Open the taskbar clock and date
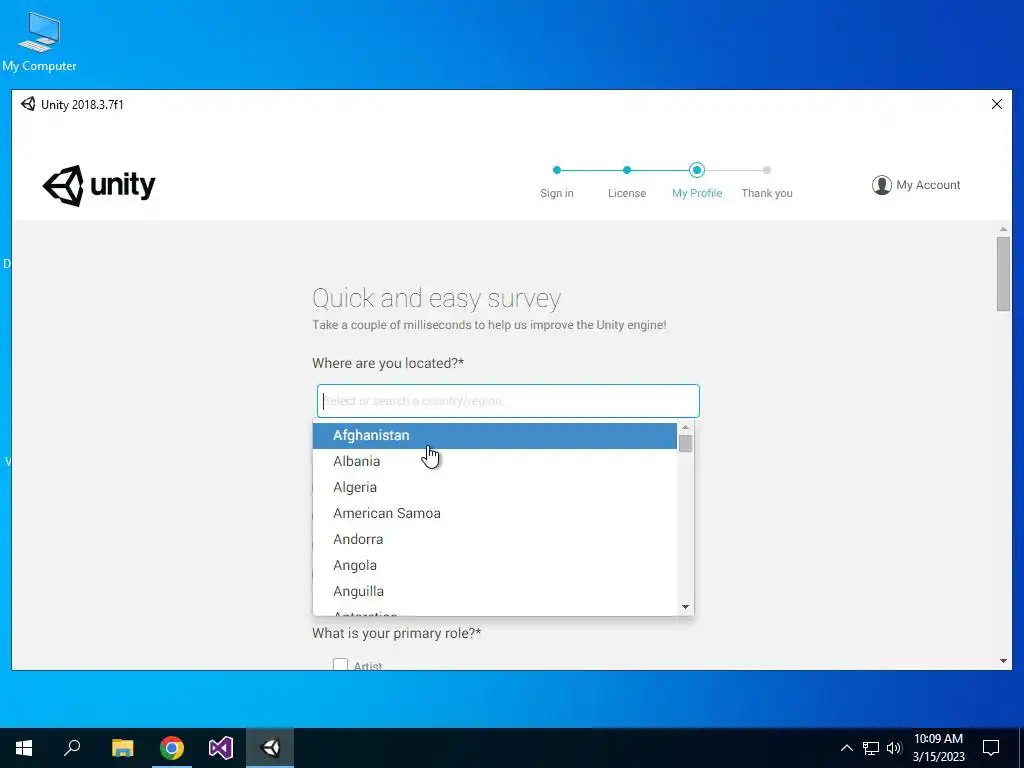 [938, 748]
